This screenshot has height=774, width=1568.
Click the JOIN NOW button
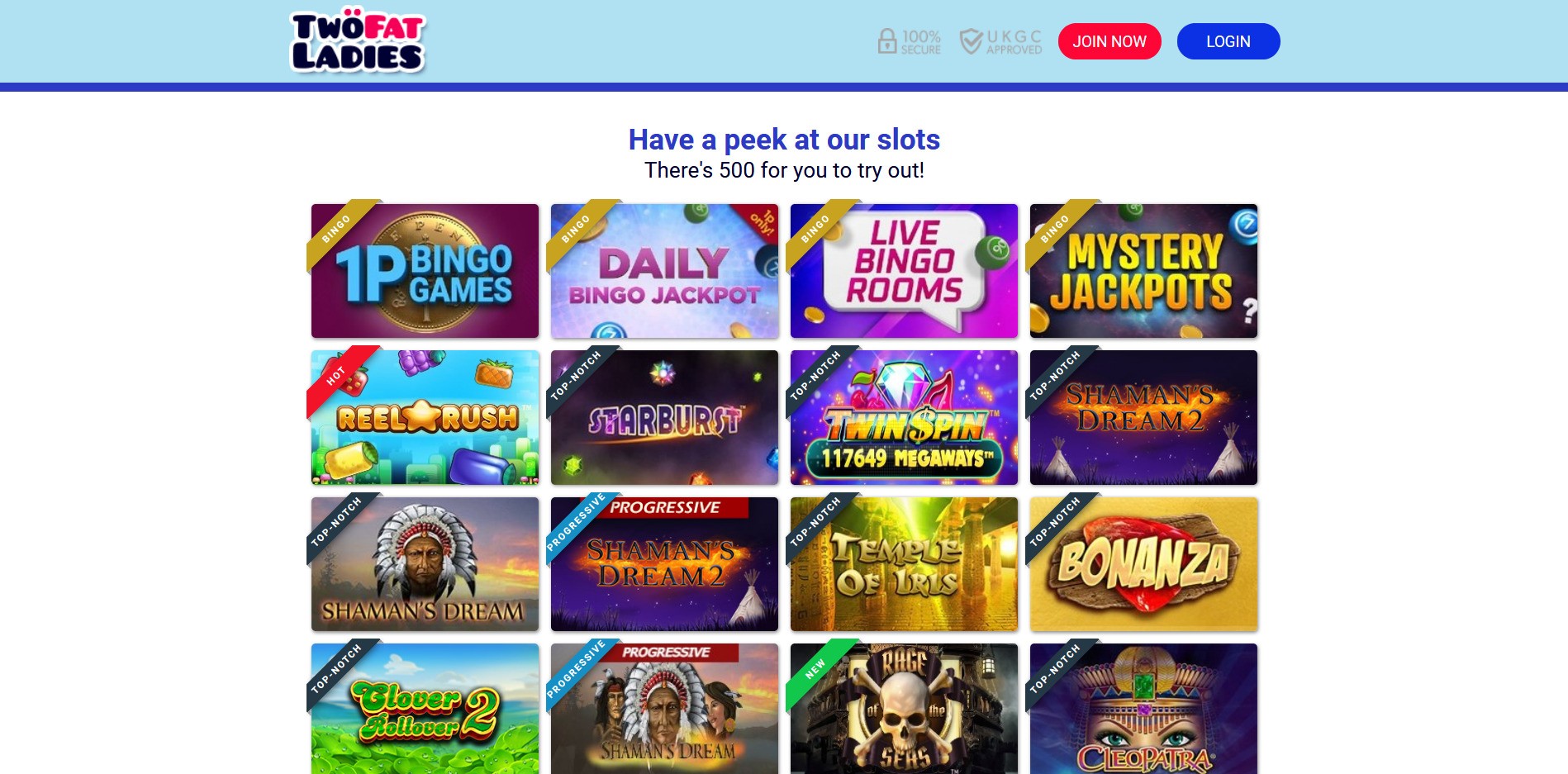tap(1109, 41)
